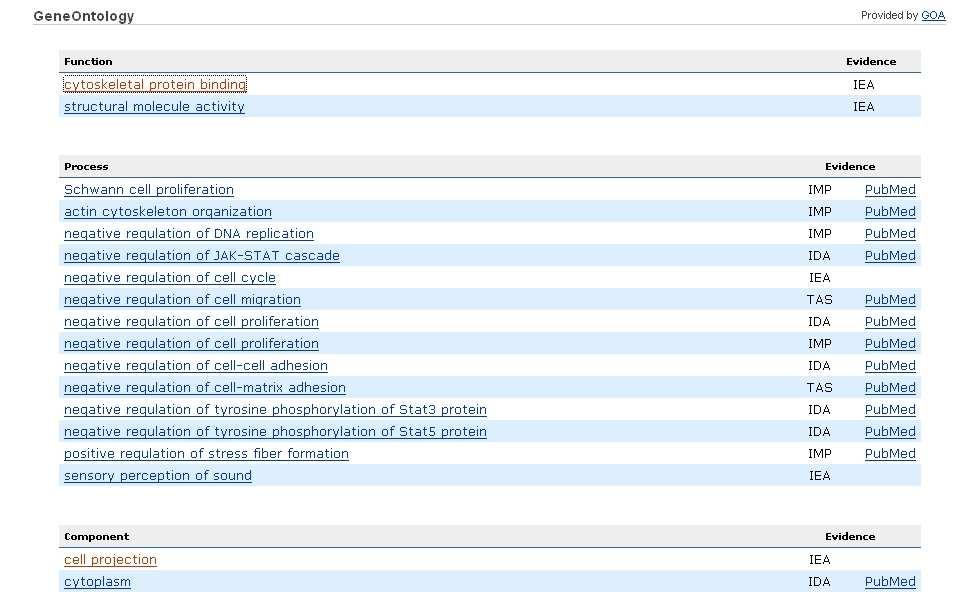Screen dimensions: 963x598
Task: Open PubMed in the IDA cell proliferation row
Action: click(890, 322)
